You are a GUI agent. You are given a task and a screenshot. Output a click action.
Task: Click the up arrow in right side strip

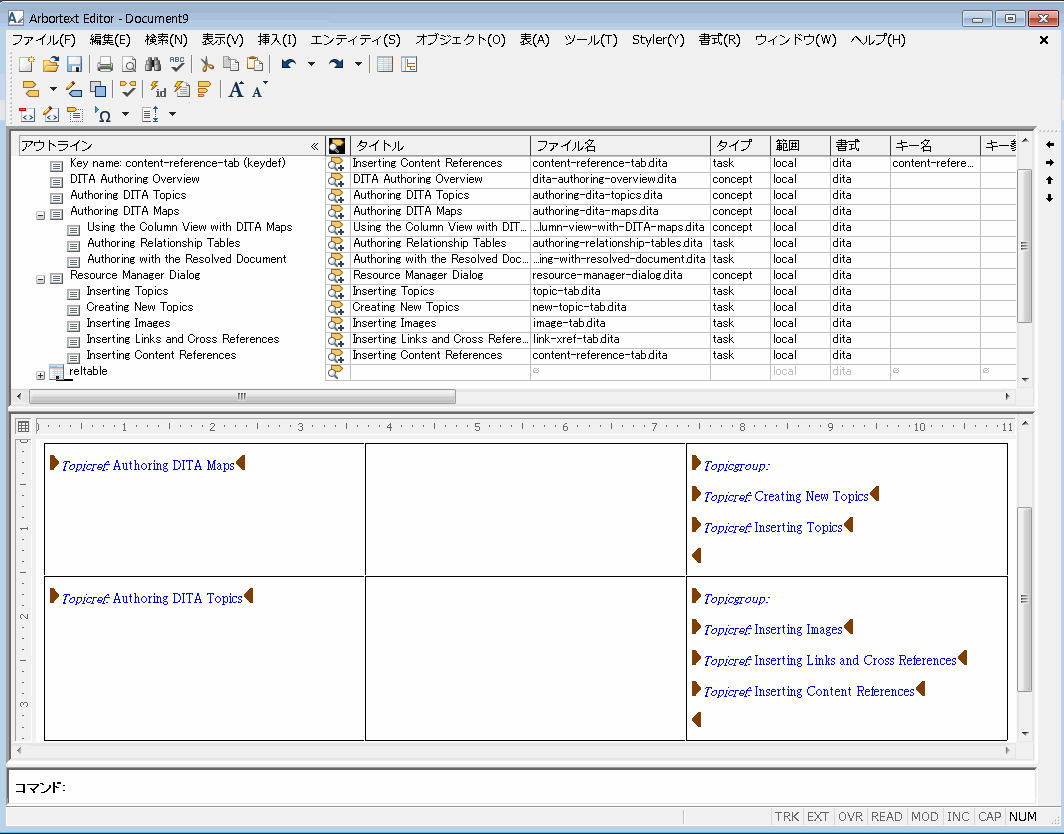[1050, 180]
